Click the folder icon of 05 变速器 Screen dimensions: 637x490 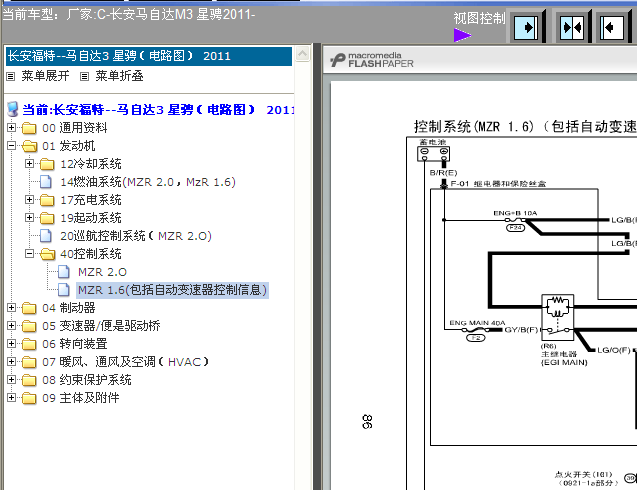pyautogui.click(x=29, y=326)
